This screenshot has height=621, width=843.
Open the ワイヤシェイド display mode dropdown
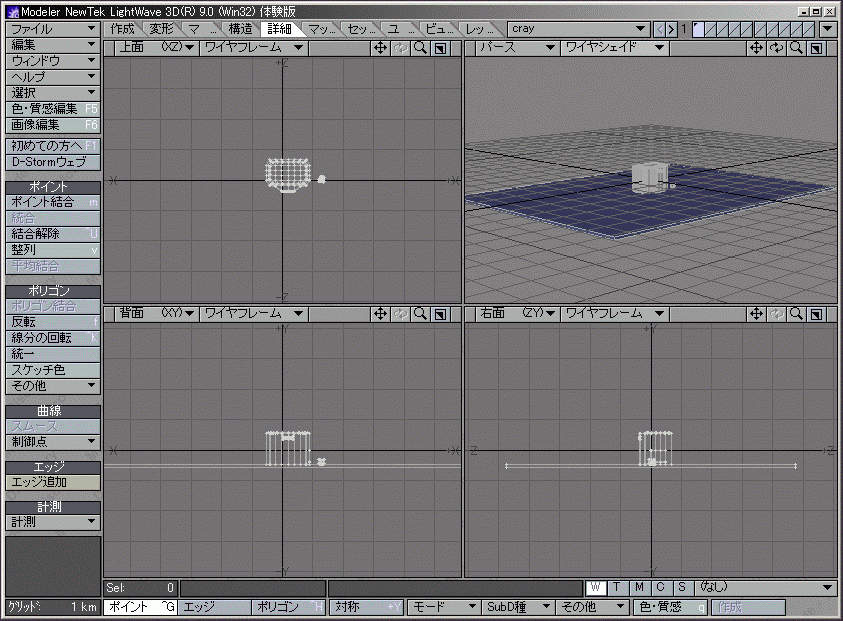point(612,48)
